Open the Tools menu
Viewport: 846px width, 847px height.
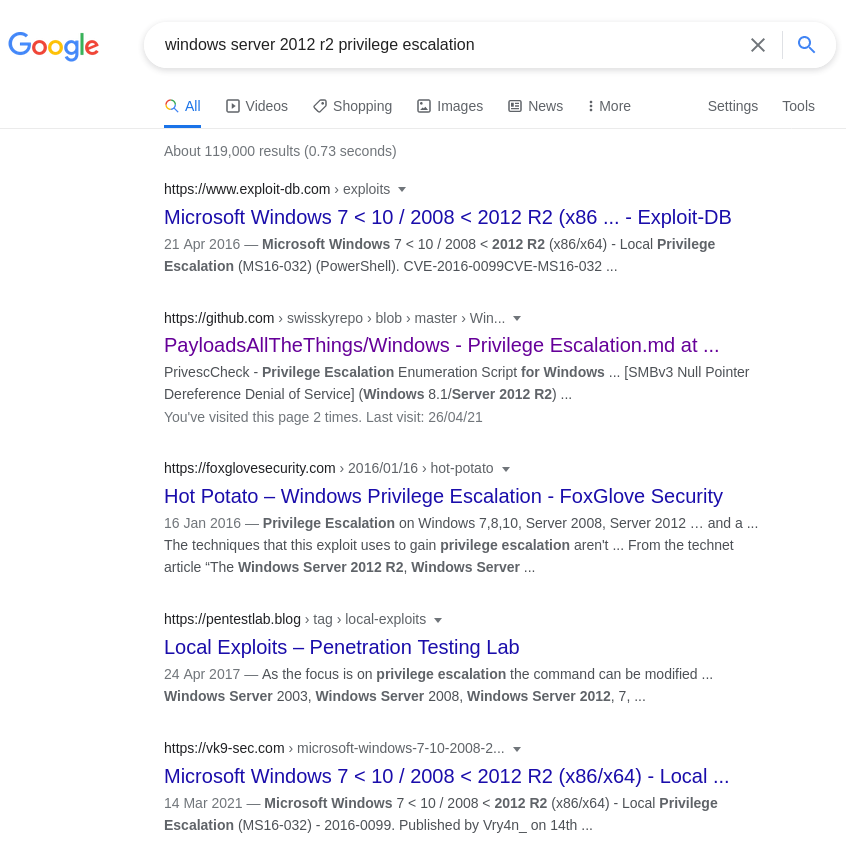click(798, 106)
